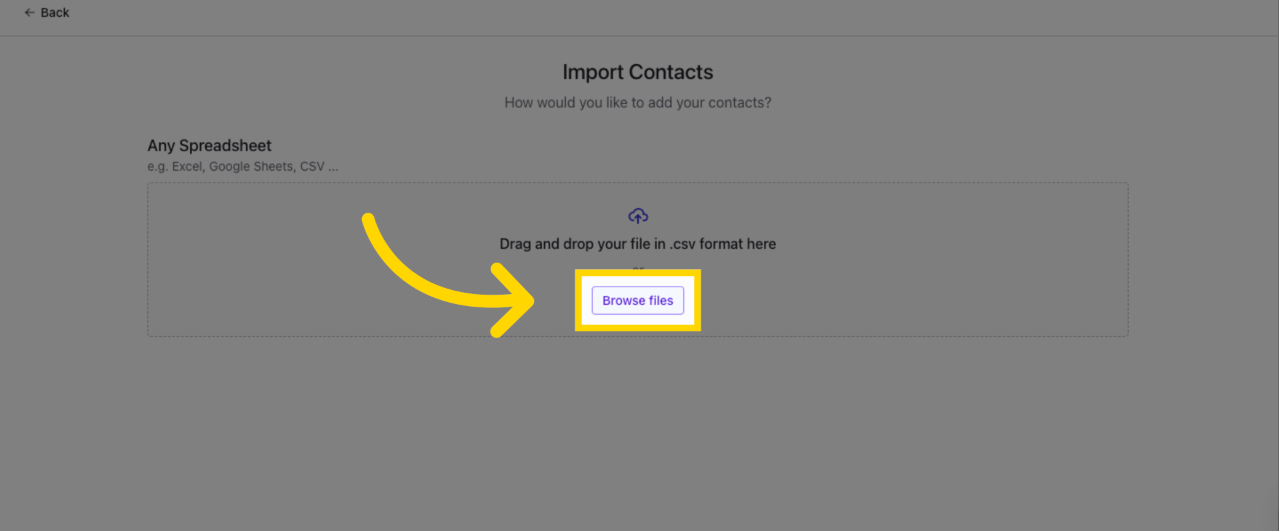Click 'format here' in the upload instruction
1279x531 pixels.
click(x=737, y=244)
